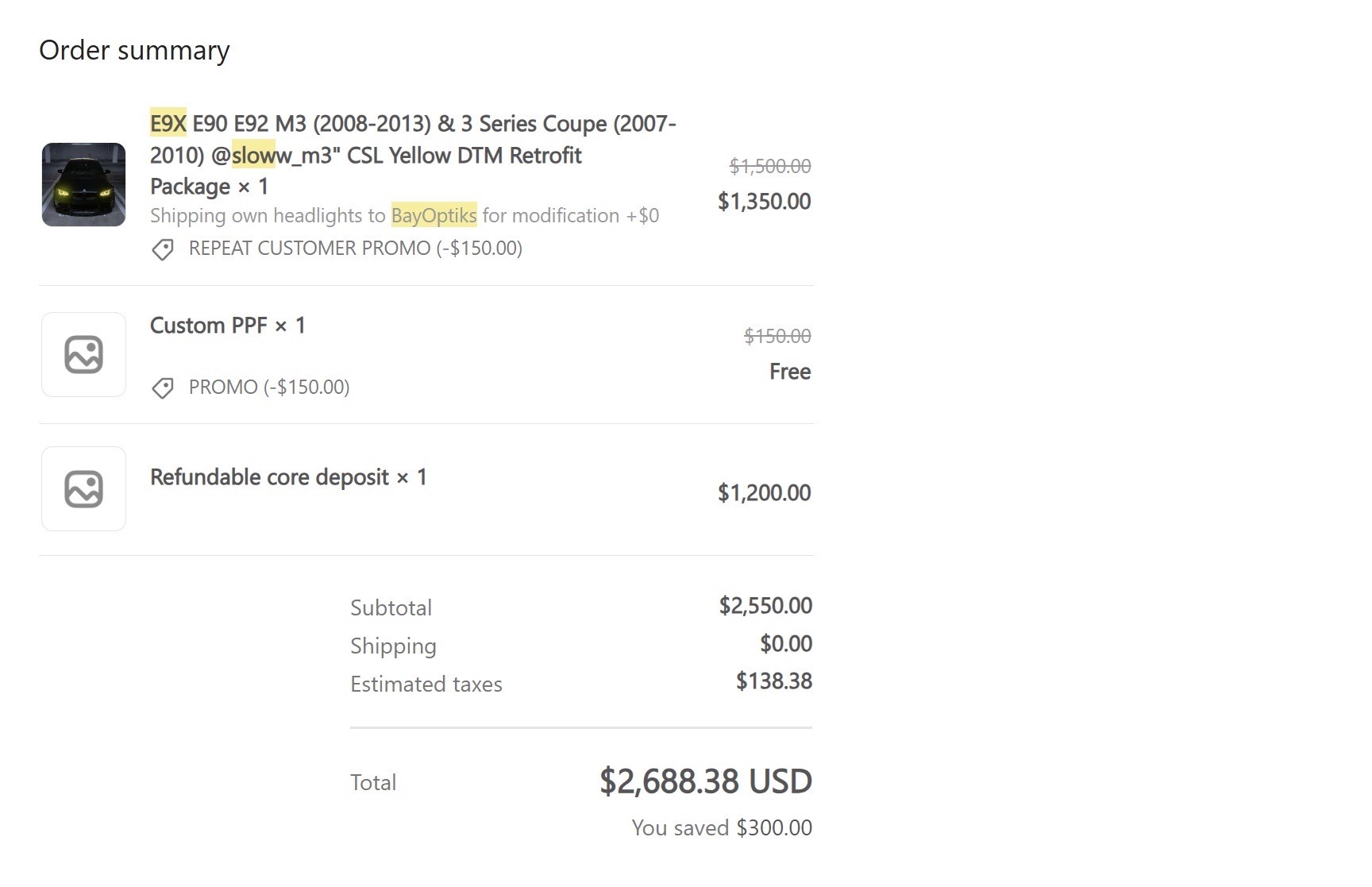The width and height of the screenshot is (1372, 887).
Task: Click the Refundable core deposit placeholder image icon
Action: [83, 488]
